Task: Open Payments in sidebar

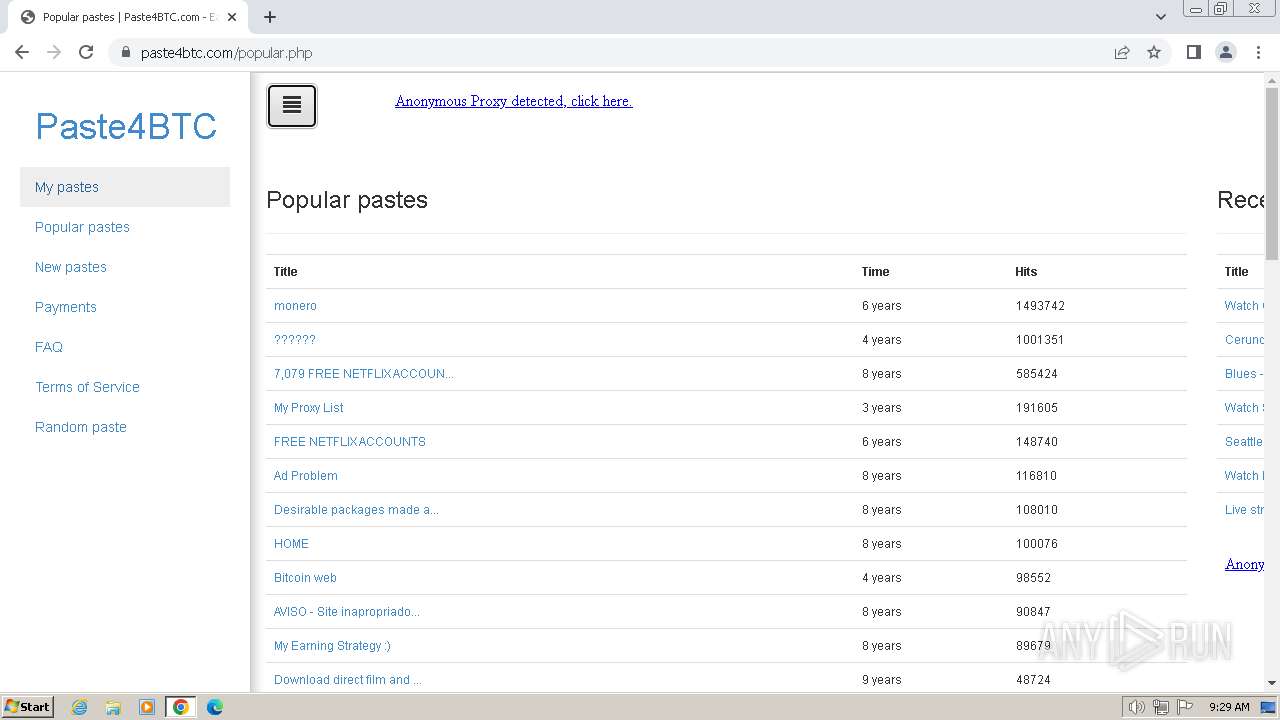Action: click(x=125, y=307)
